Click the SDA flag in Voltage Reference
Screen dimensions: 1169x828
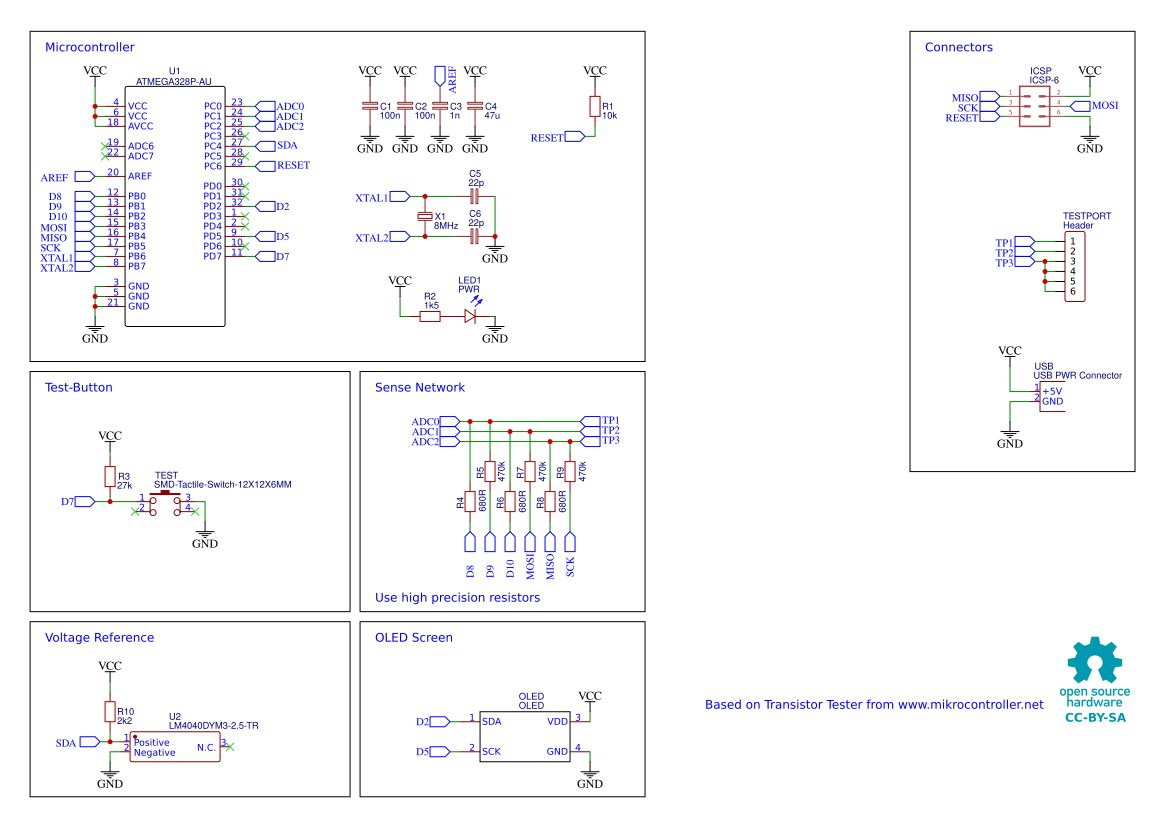pyautogui.click(x=89, y=742)
